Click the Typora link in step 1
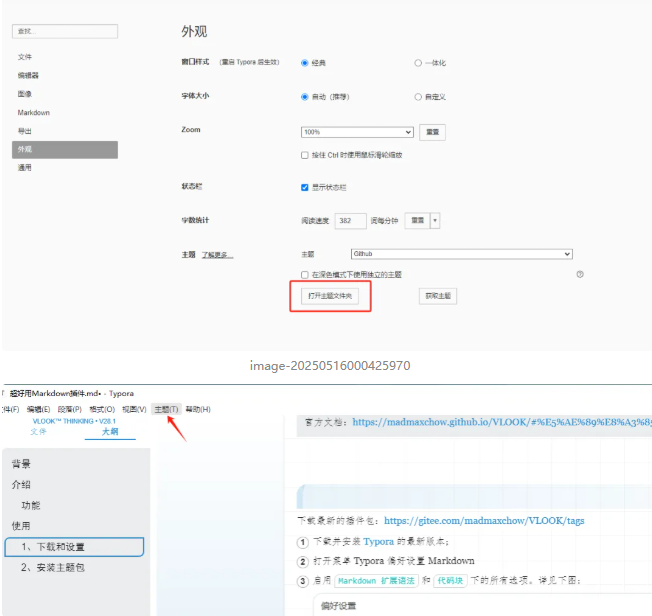This screenshot has width=652, height=616. 378,542
